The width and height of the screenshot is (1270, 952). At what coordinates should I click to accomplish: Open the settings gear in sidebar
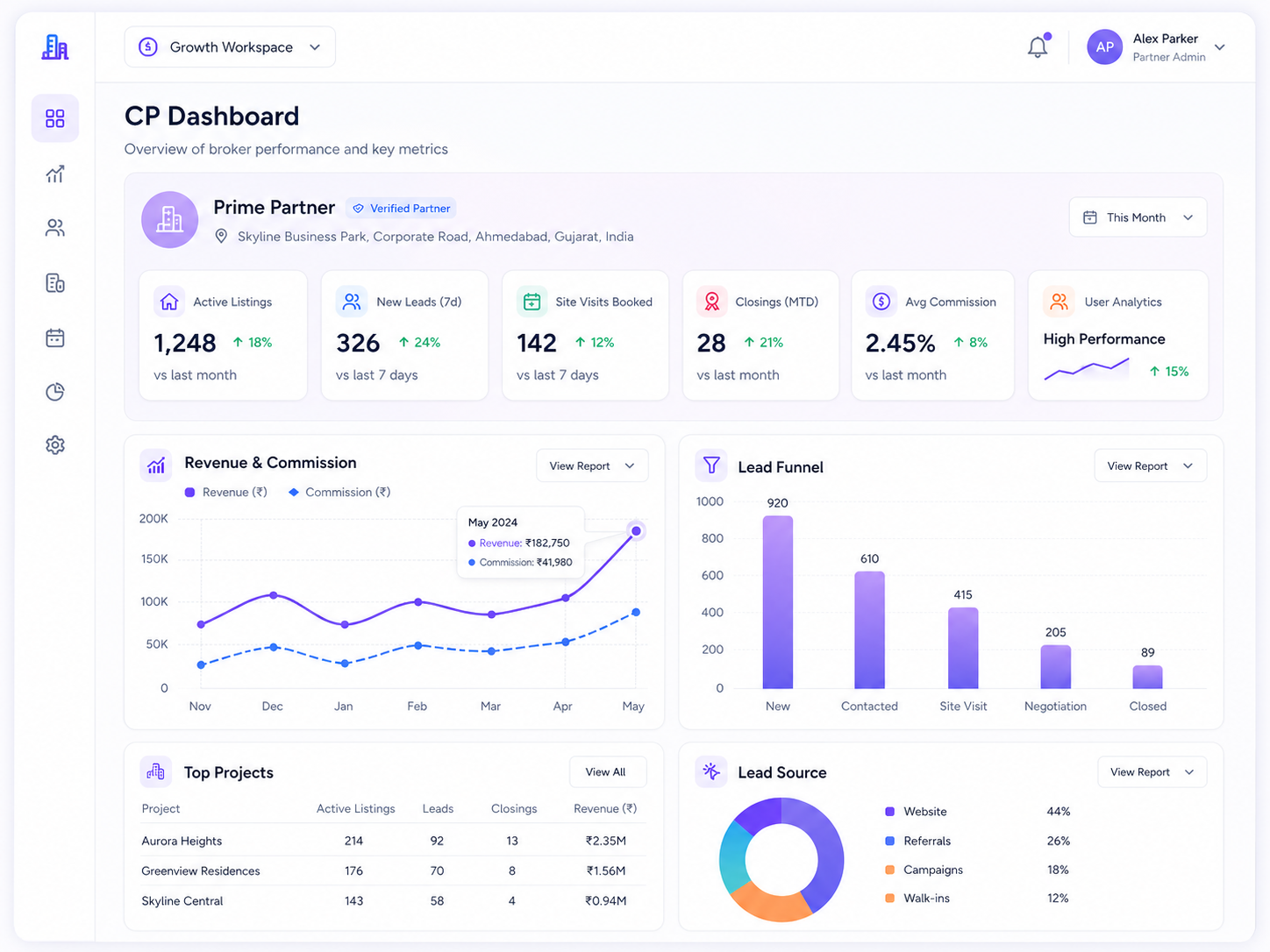coord(55,445)
